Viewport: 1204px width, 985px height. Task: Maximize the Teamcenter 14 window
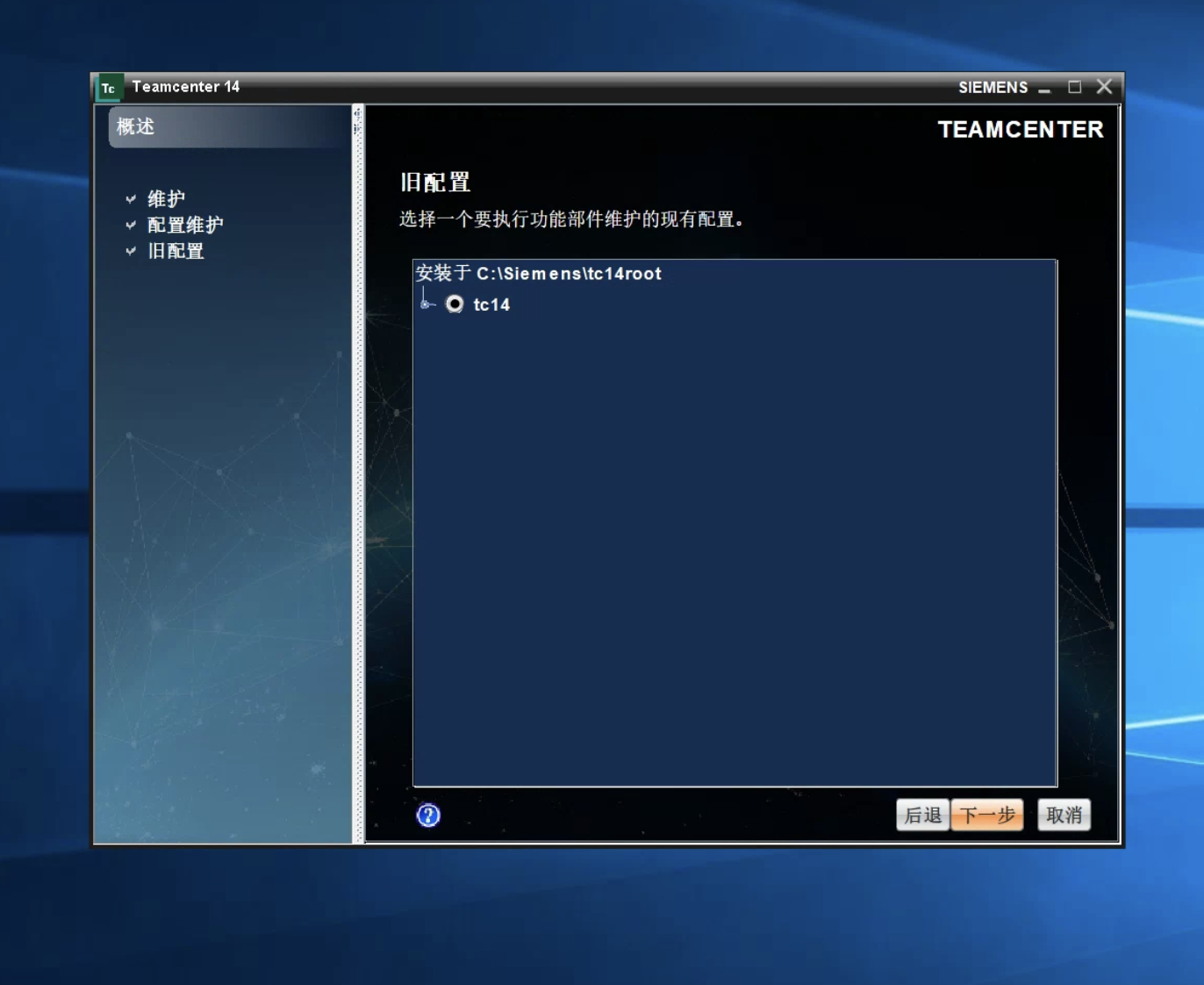1074,87
